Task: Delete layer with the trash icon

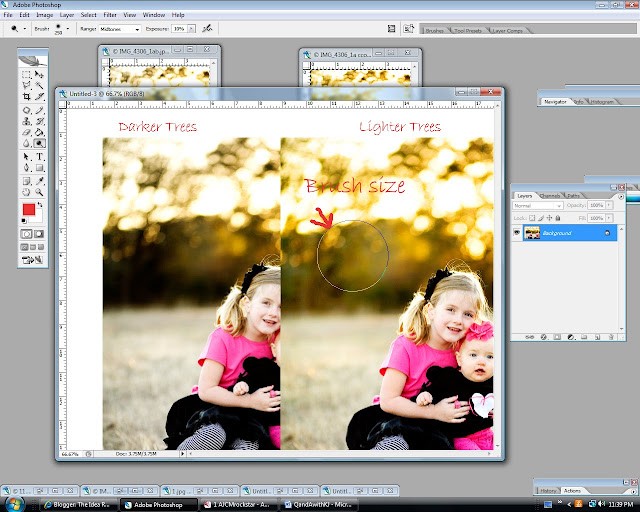Action: coord(611,337)
